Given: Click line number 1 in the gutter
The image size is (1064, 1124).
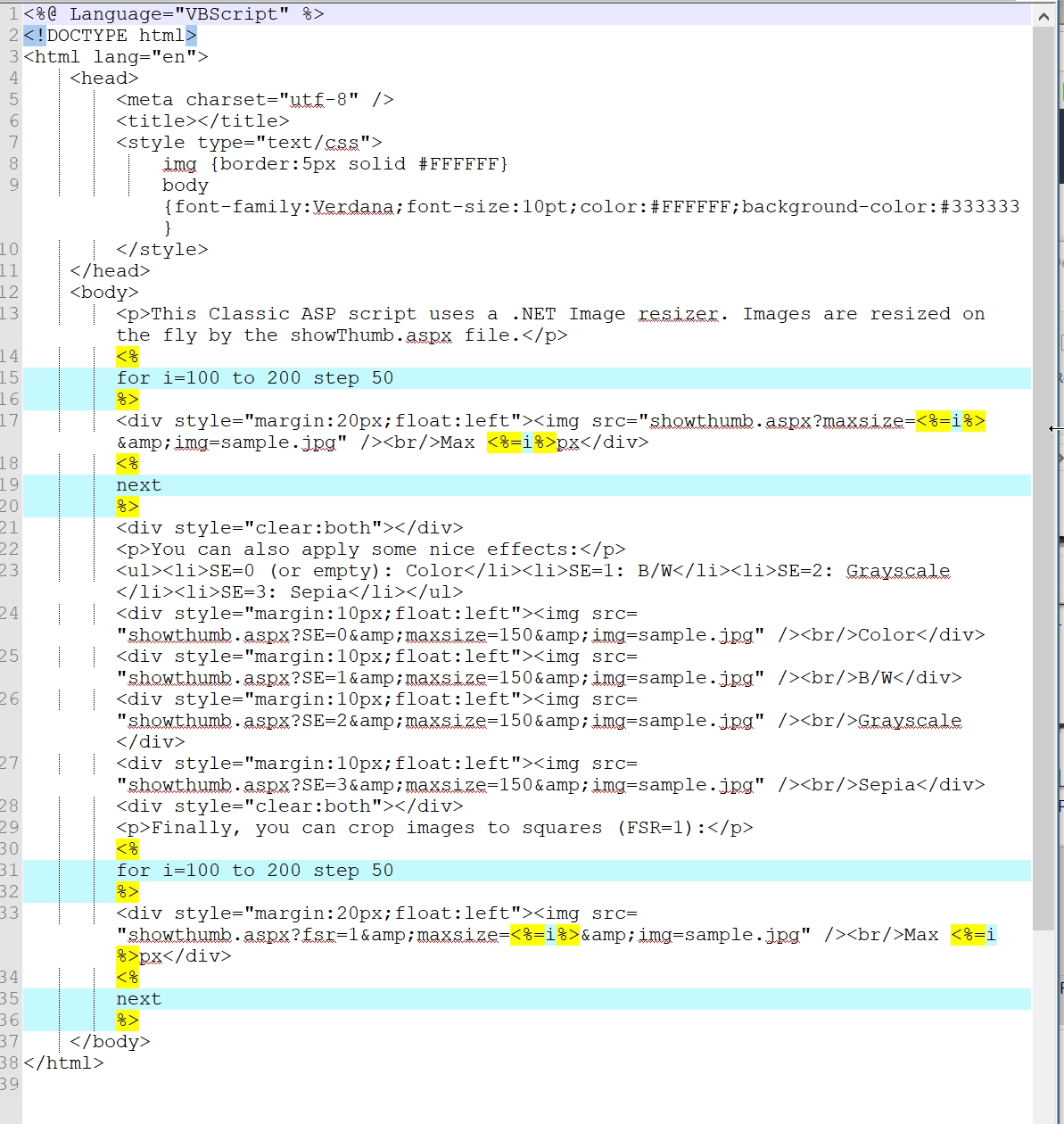Looking at the screenshot, I should point(12,14).
